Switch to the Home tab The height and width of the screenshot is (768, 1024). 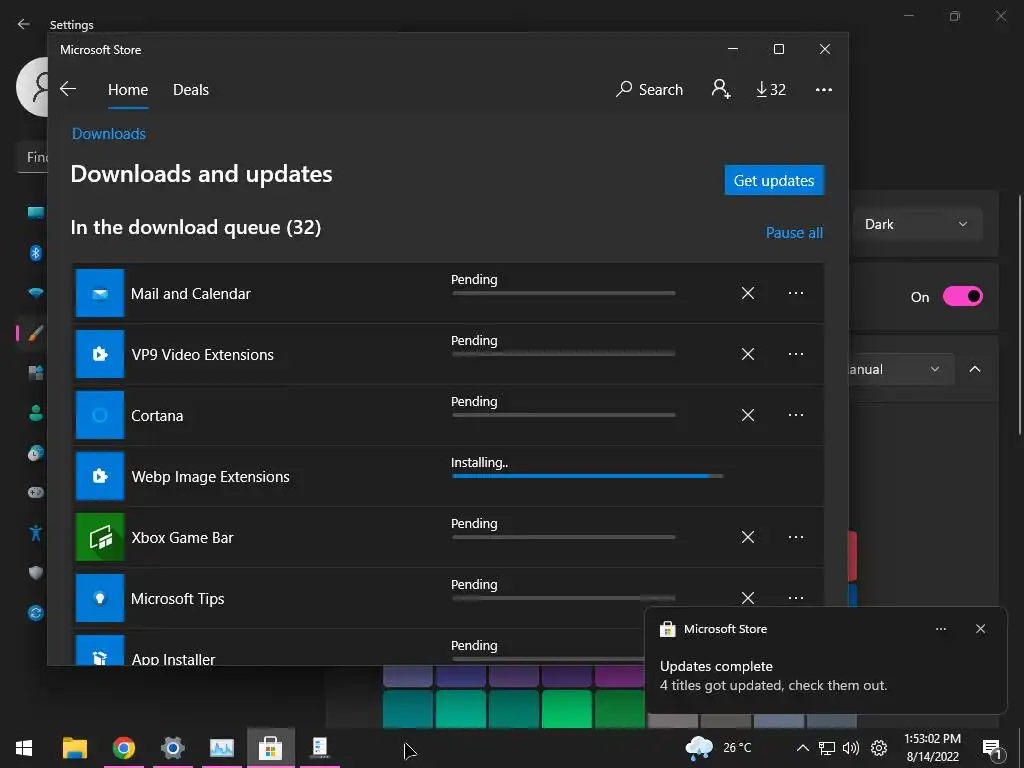pyautogui.click(x=128, y=89)
